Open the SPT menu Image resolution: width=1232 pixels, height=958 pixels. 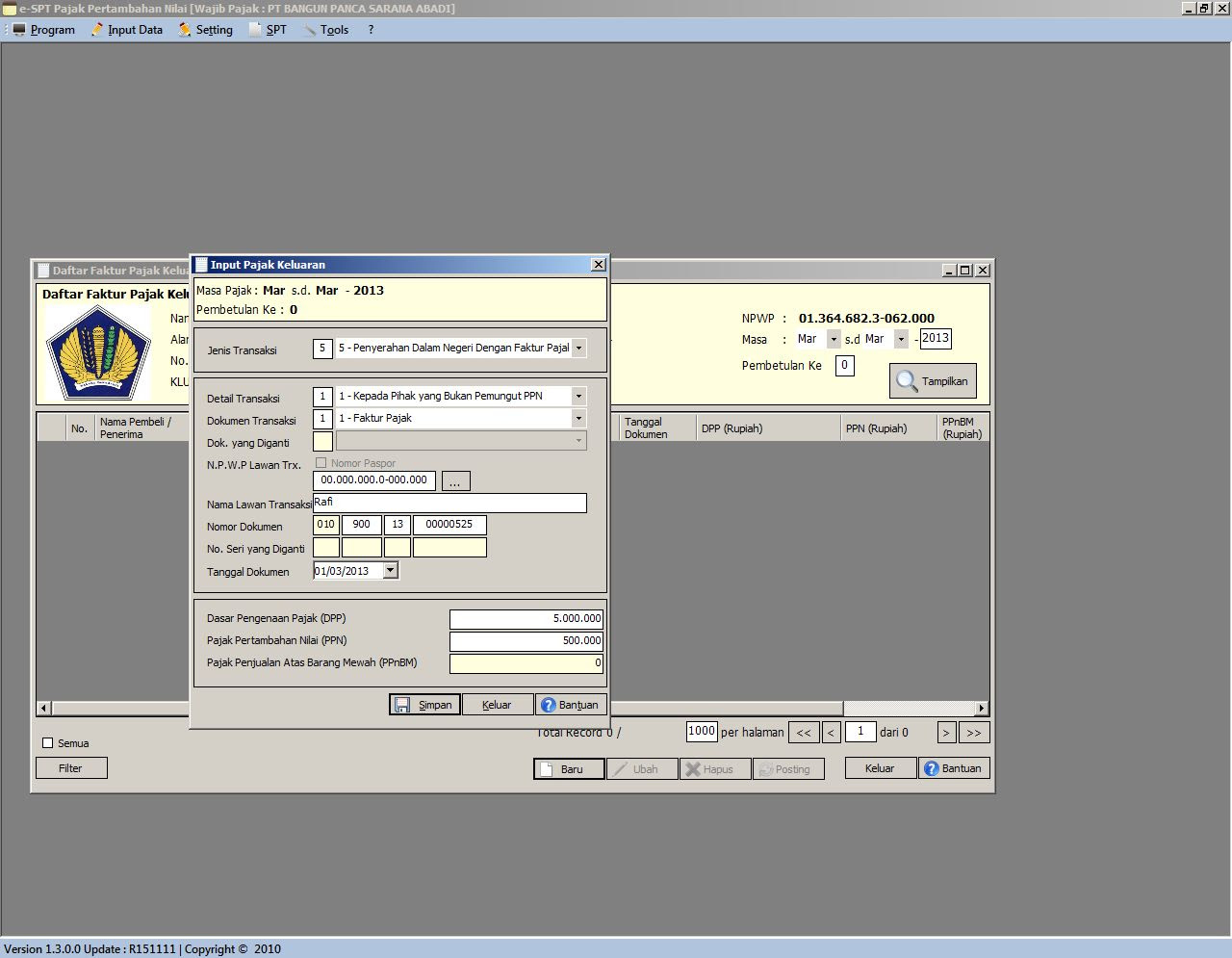click(268, 30)
